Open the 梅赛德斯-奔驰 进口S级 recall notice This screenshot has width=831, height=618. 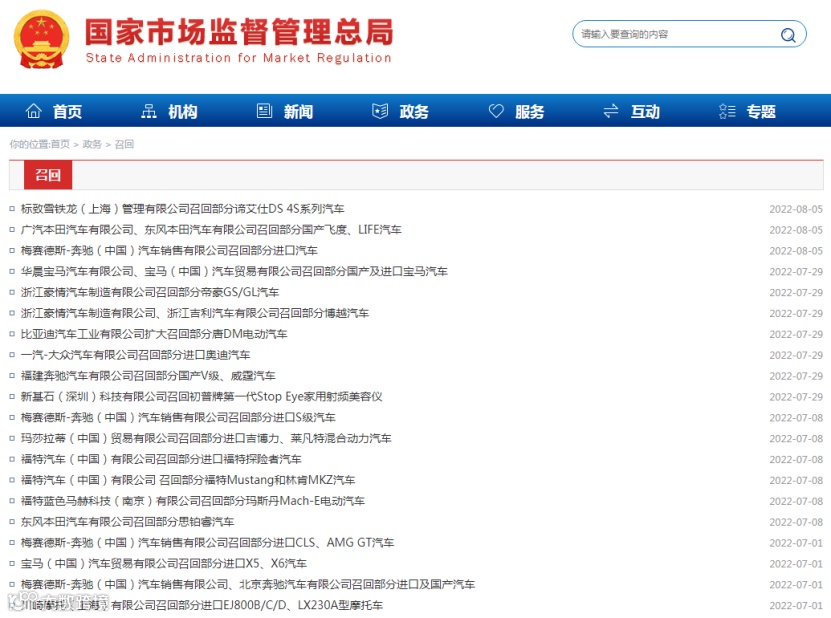point(178,418)
